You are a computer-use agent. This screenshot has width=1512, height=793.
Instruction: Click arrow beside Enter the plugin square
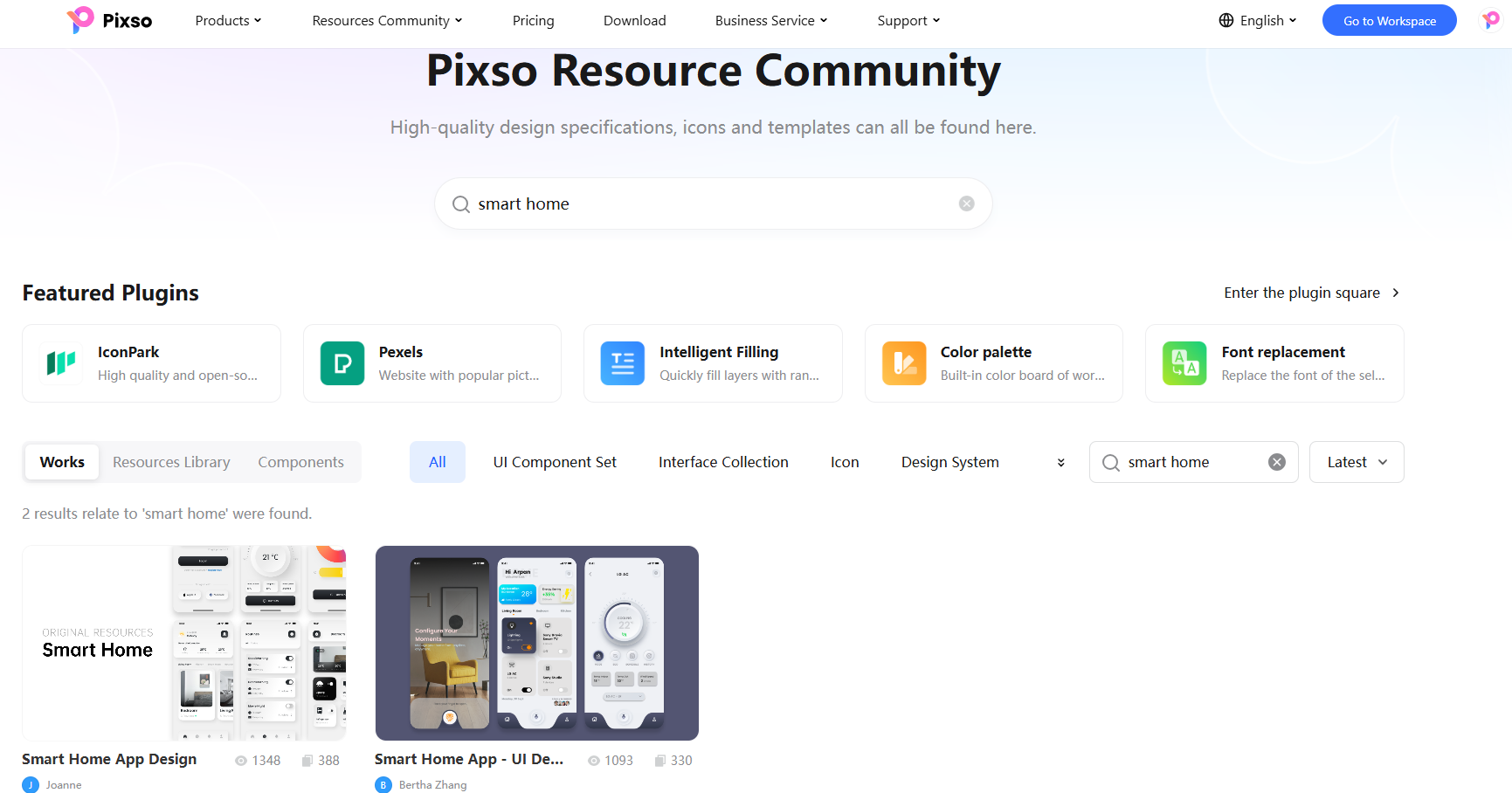coord(1396,293)
